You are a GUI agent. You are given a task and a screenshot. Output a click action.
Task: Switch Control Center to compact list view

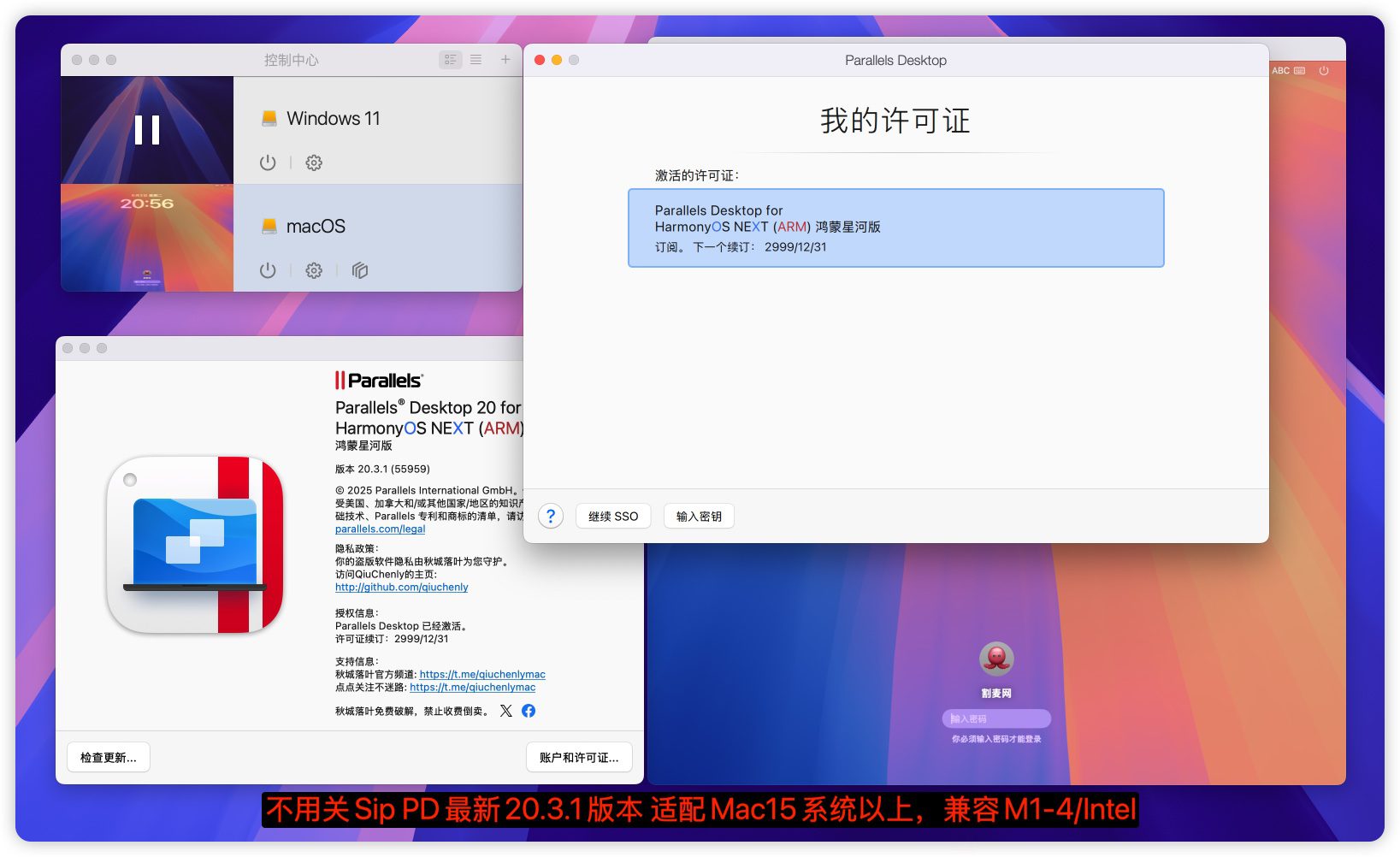(x=476, y=60)
